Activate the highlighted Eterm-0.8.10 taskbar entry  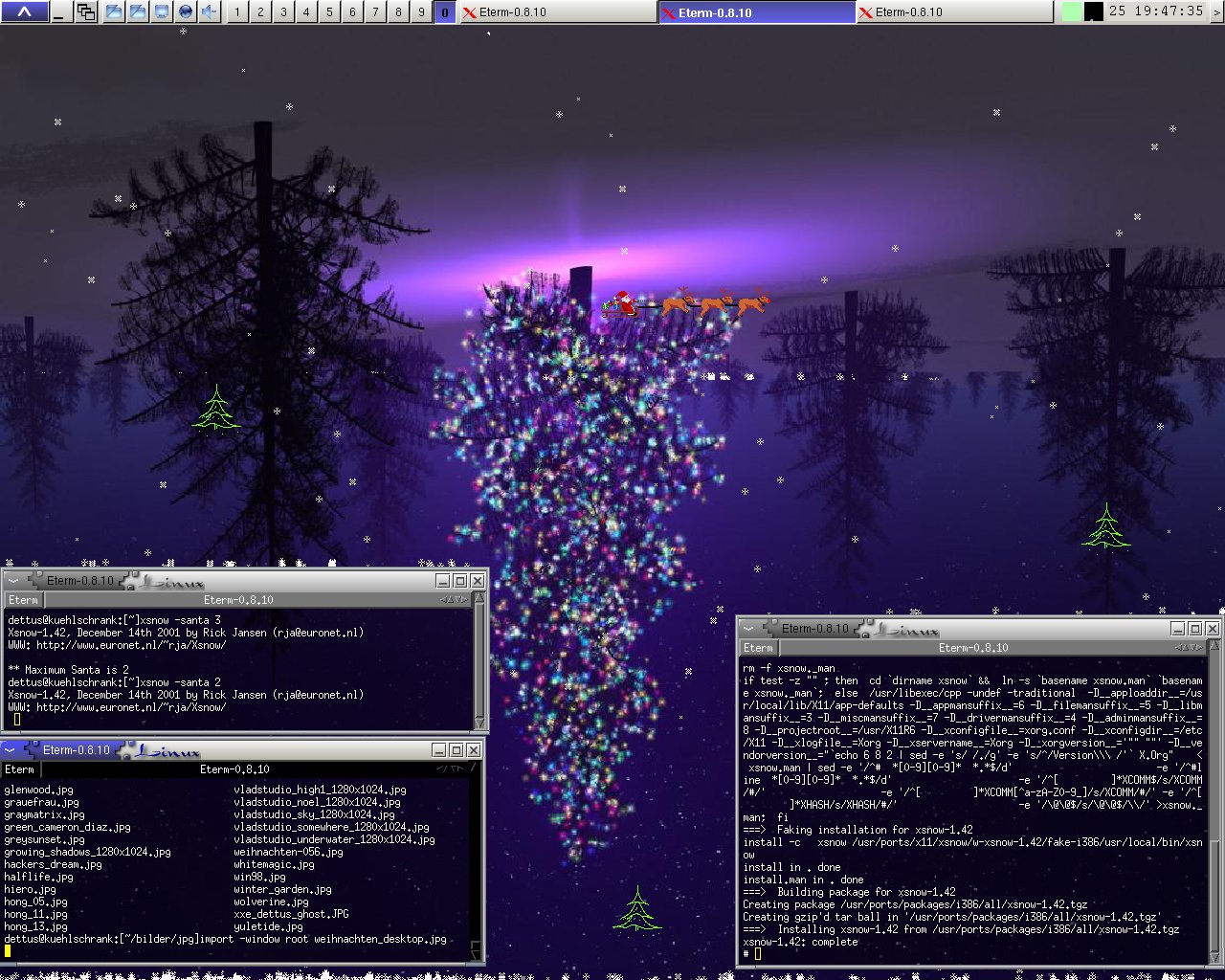point(756,12)
